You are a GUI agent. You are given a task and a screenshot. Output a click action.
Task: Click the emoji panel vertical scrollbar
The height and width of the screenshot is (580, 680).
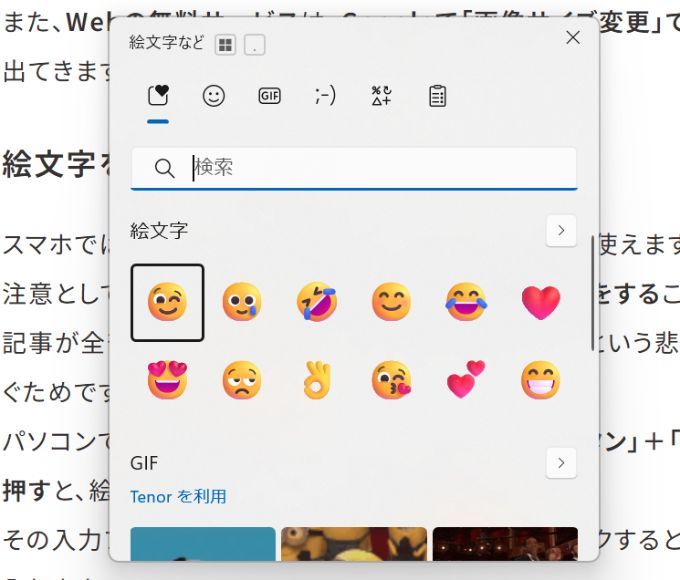593,293
